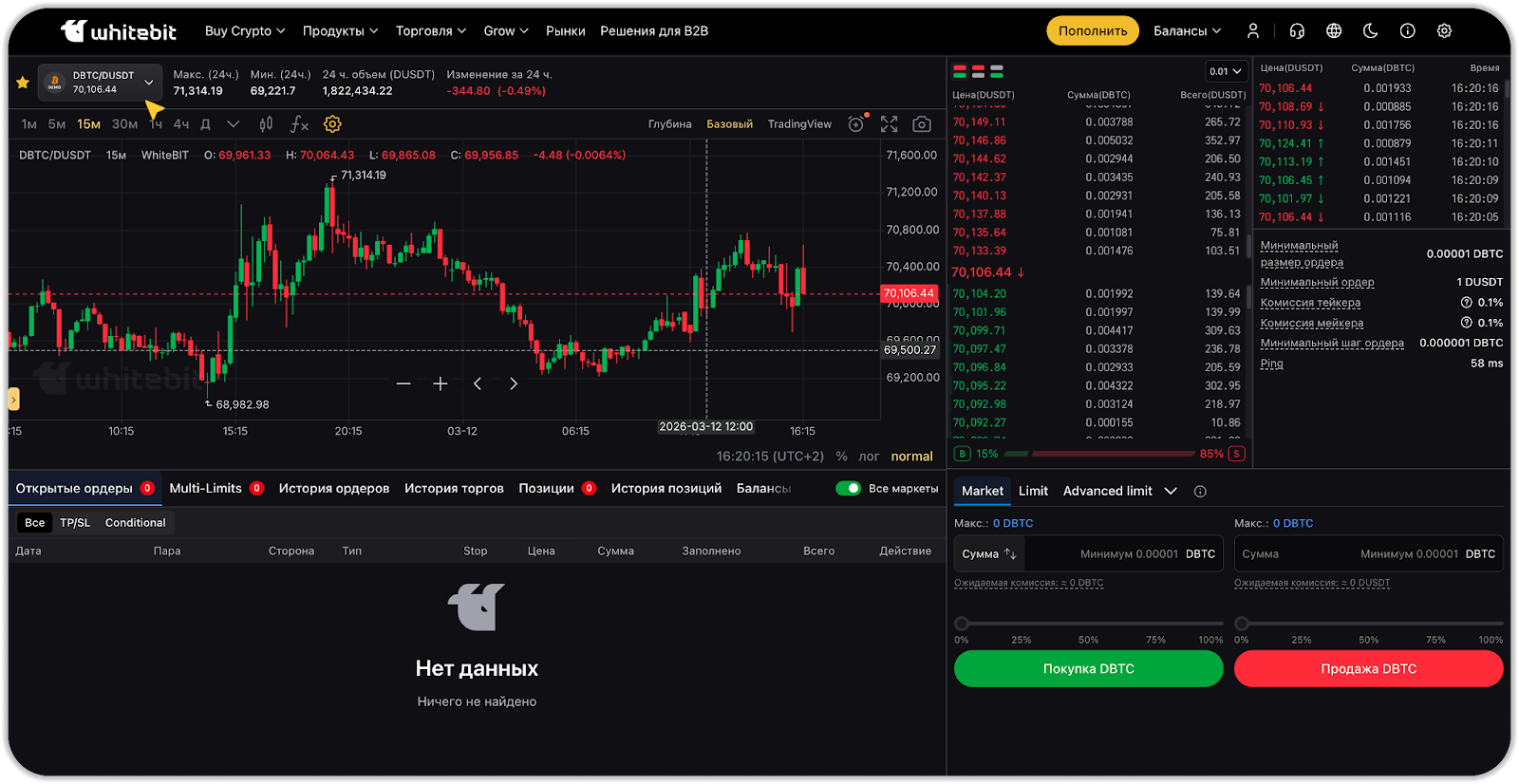Screen dimensions: 1519x784
Task: Open the user profile icon
Action: [x=1253, y=31]
